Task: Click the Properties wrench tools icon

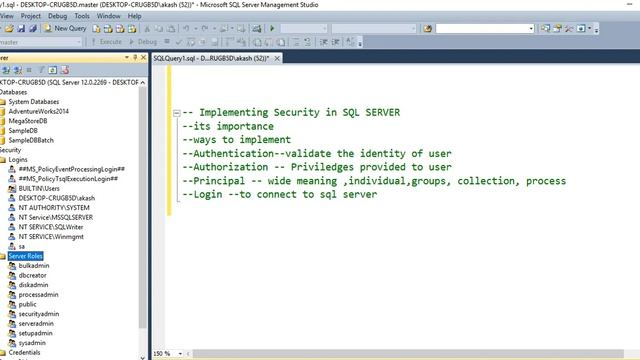Action: coord(569,29)
